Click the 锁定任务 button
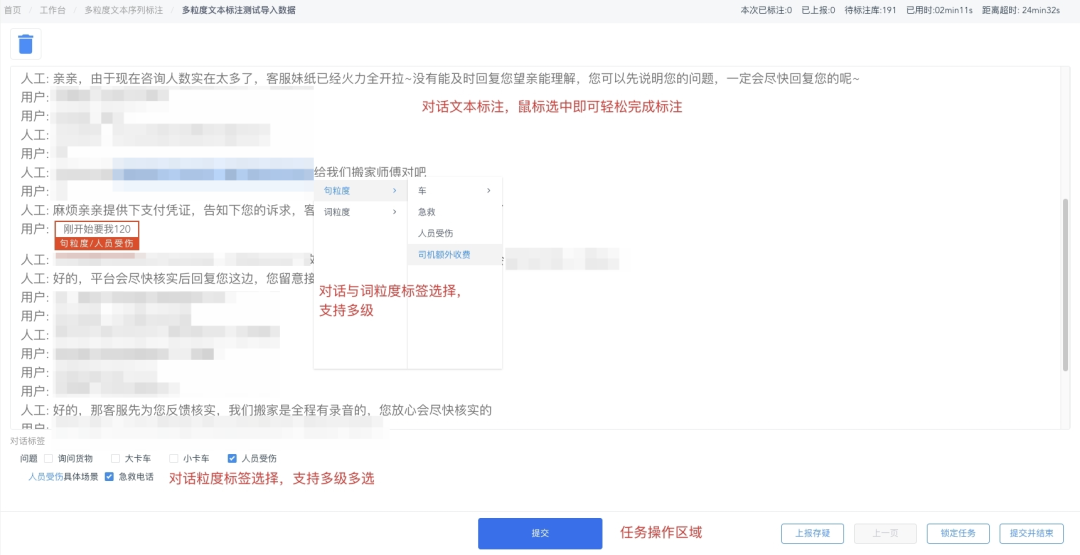Image resolution: width=1080 pixels, height=555 pixels. (x=958, y=534)
